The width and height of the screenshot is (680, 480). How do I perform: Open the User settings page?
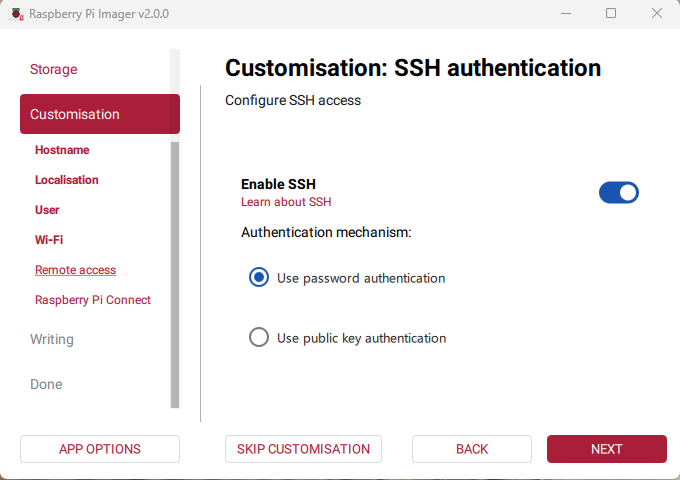coord(47,210)
